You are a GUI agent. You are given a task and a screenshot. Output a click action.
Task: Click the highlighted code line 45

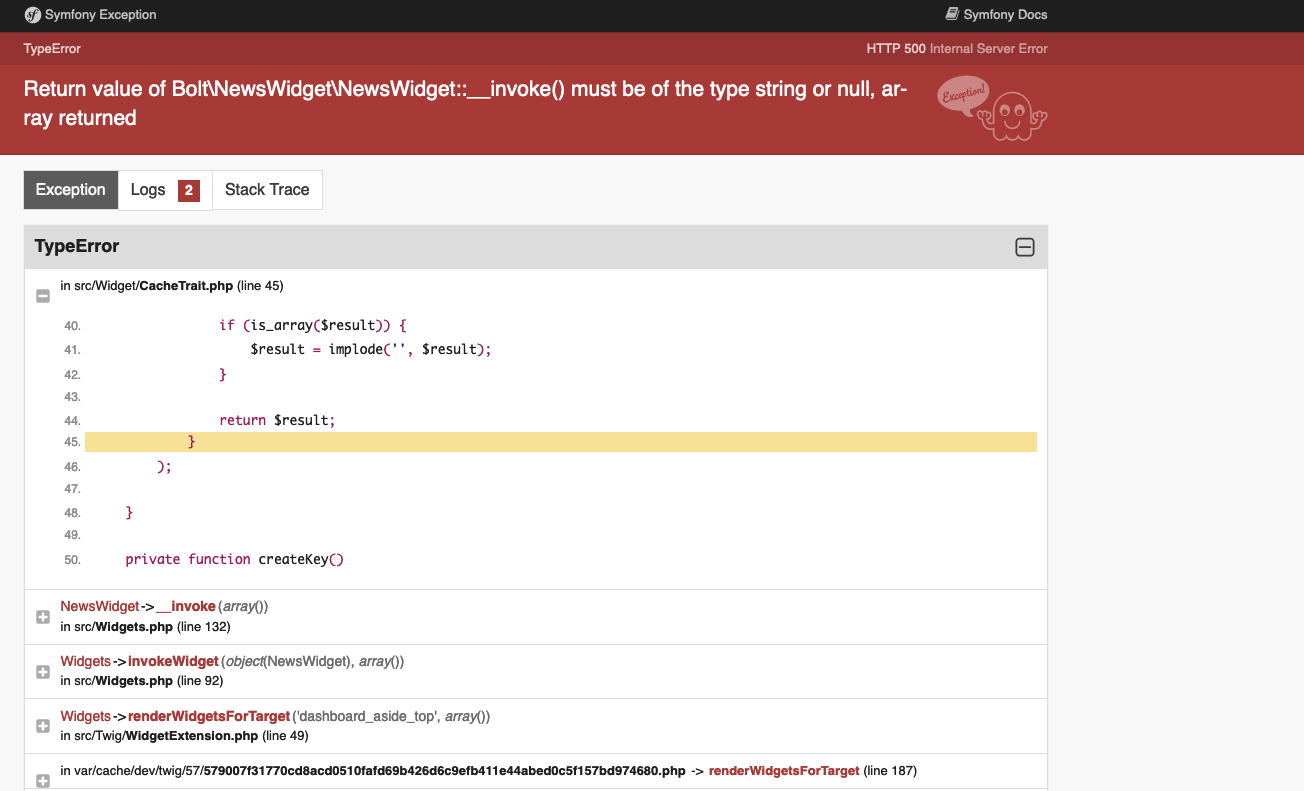click(561, 442)
